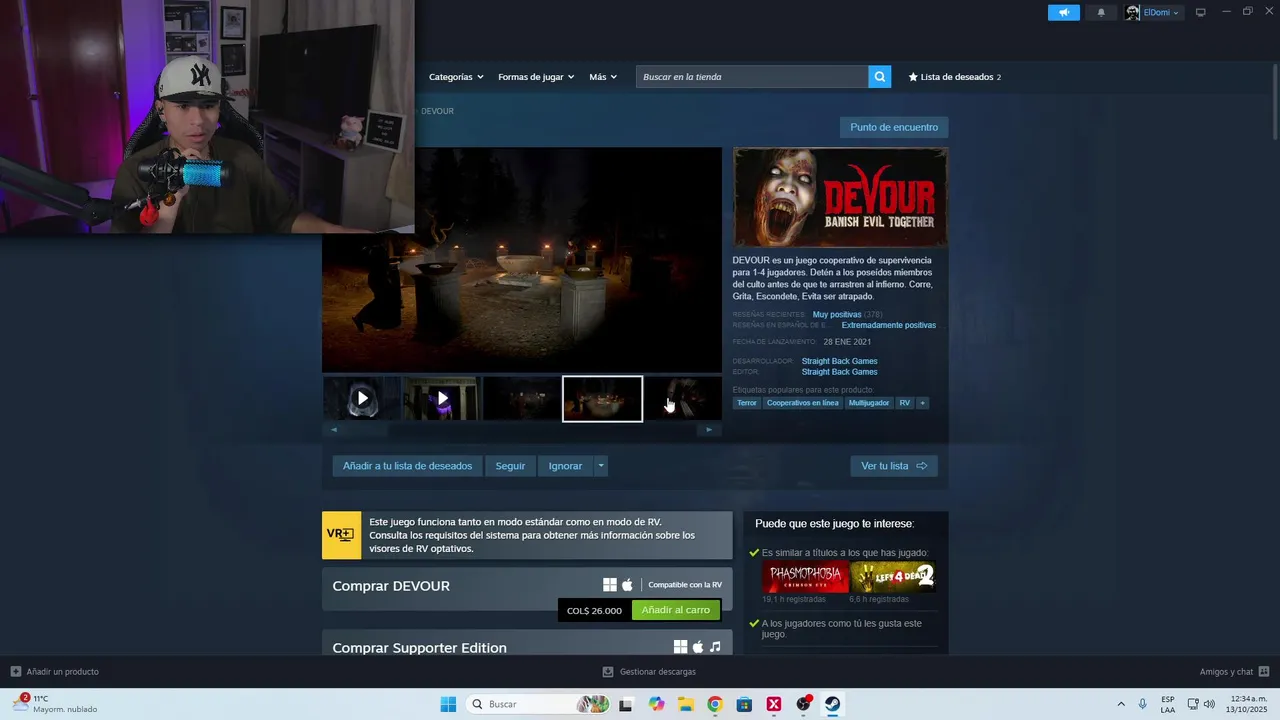
Task: Expand the Categorías menu
Action: pyautogui.click(x=456, y=77)
